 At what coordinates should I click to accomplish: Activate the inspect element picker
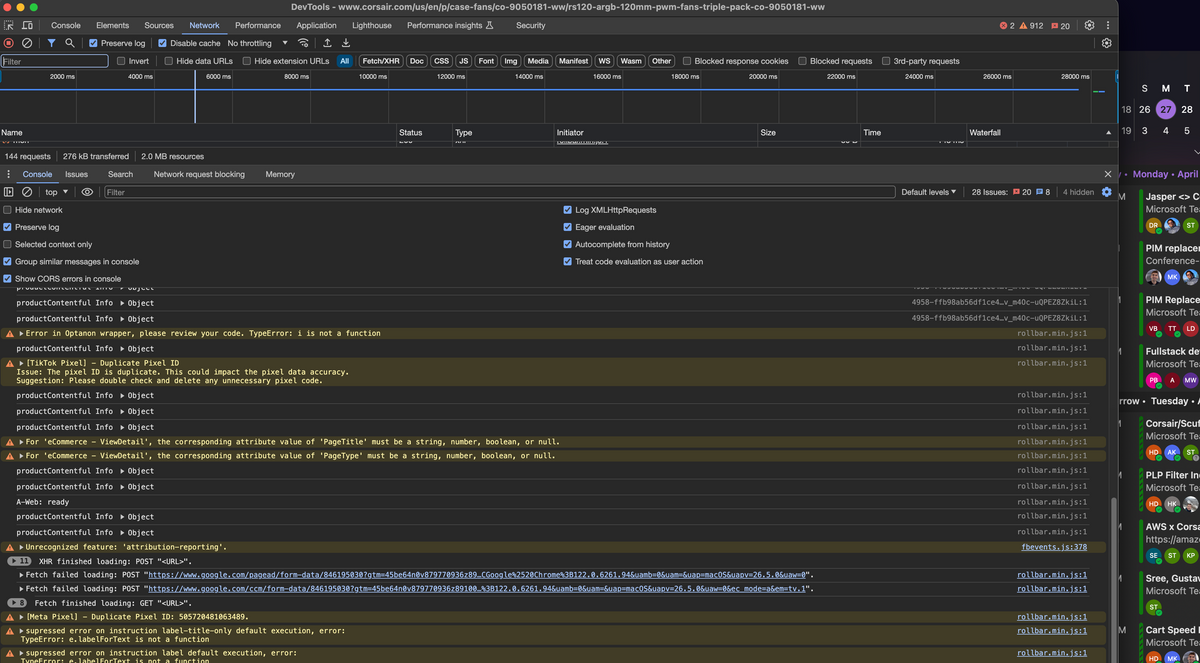click(x=9, y=25)
